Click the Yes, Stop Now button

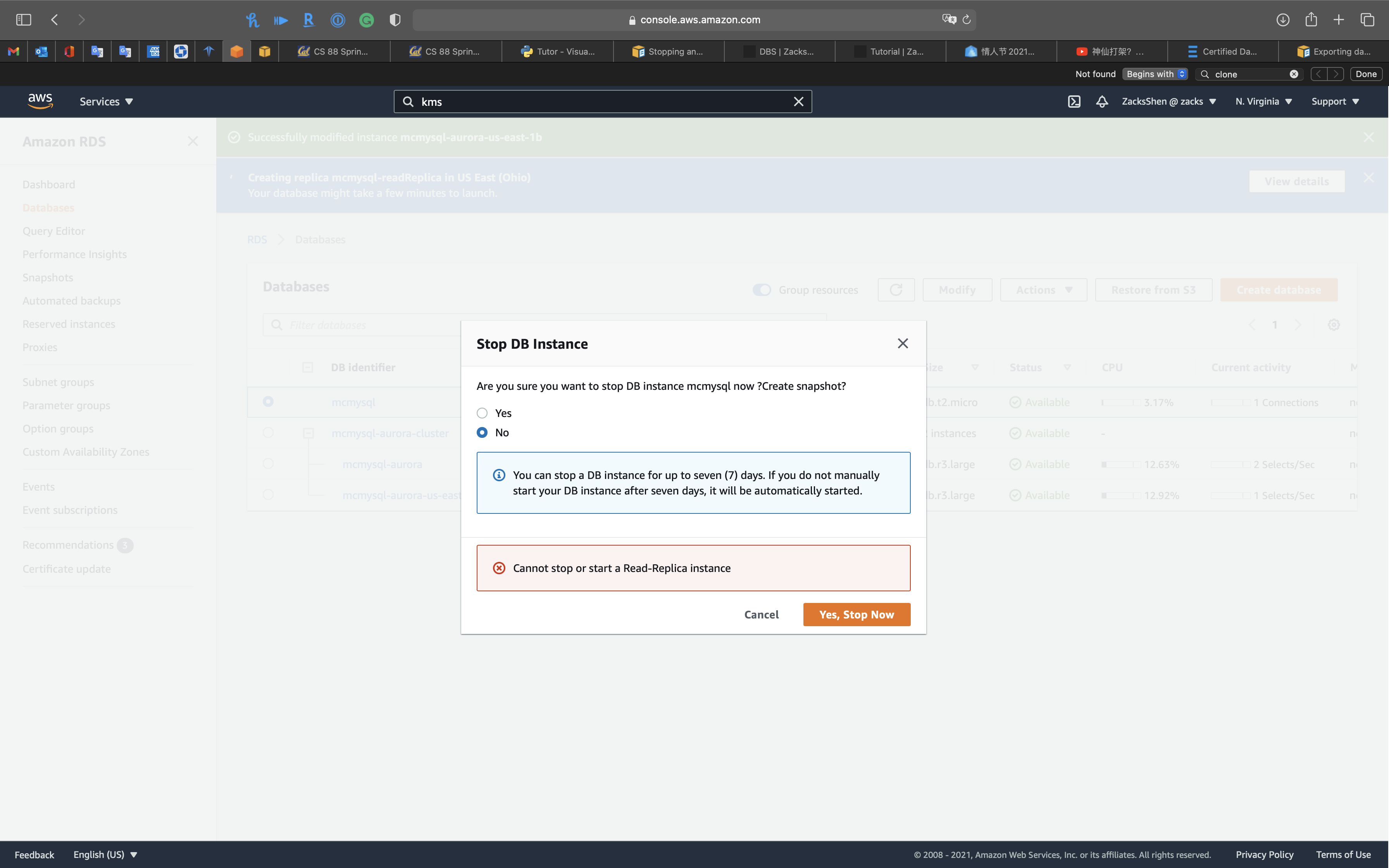pos(856,614)
